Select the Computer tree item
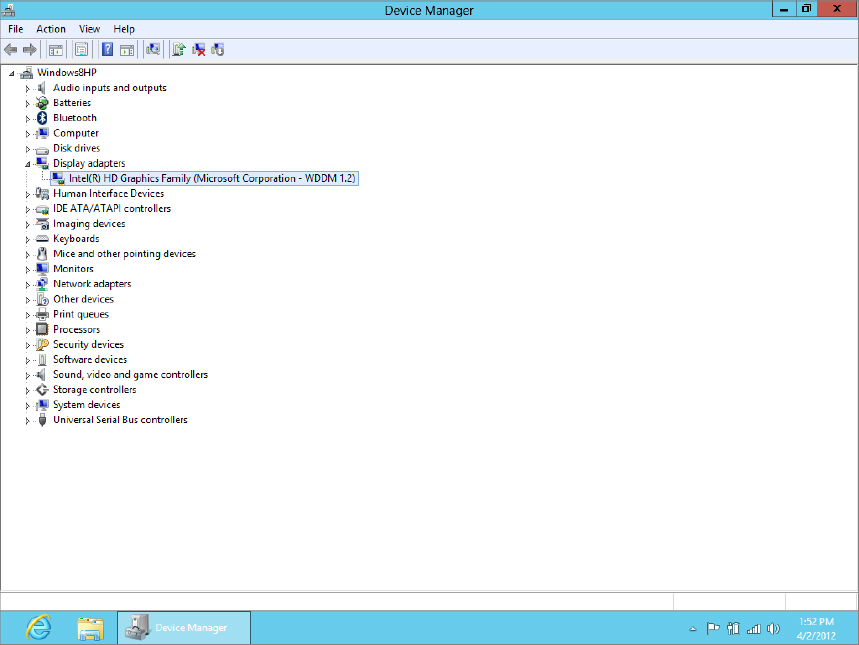The width and height of the screenshot is (859, 645). (76, 133)
